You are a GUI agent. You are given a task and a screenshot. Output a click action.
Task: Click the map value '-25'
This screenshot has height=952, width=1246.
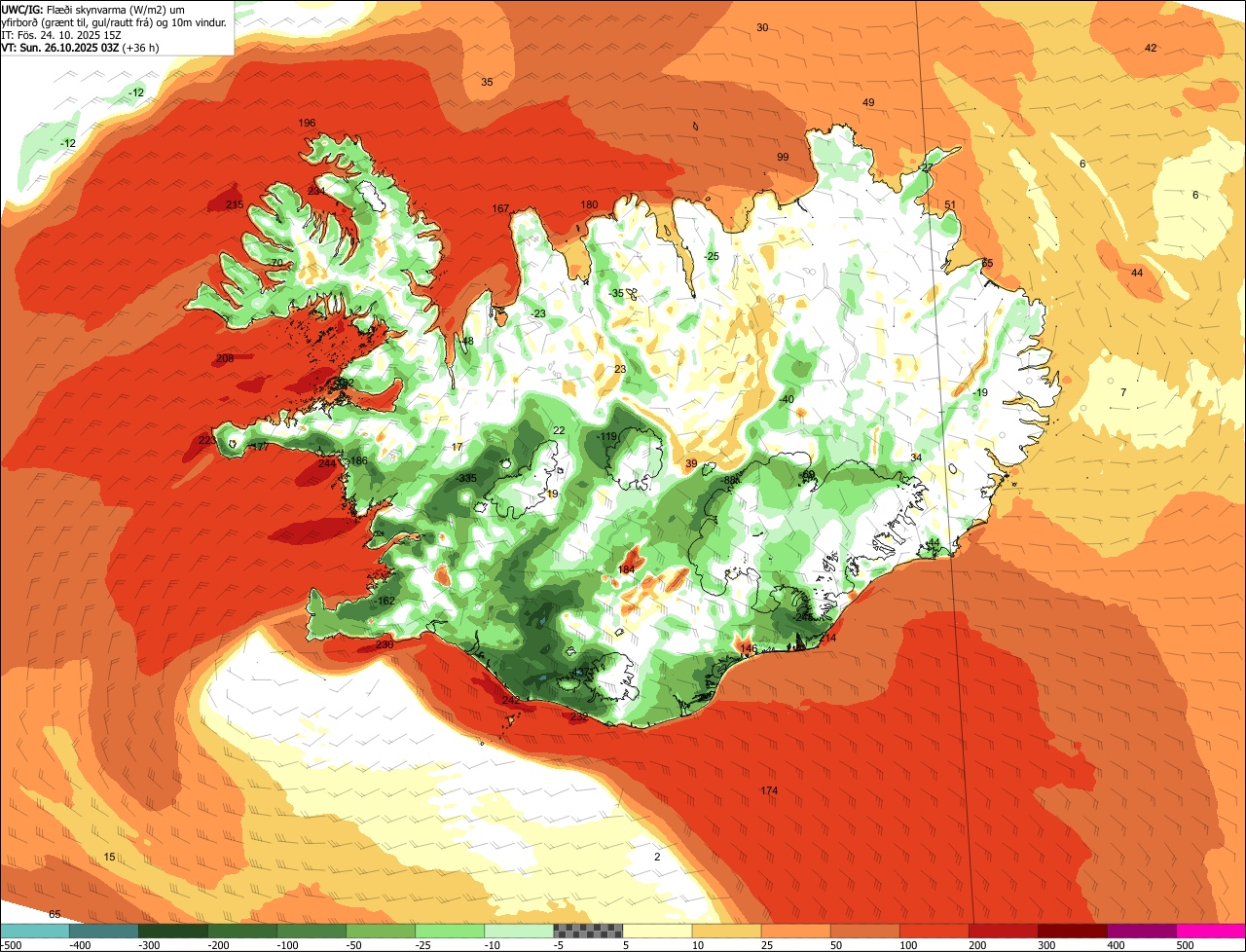(712, 256)
